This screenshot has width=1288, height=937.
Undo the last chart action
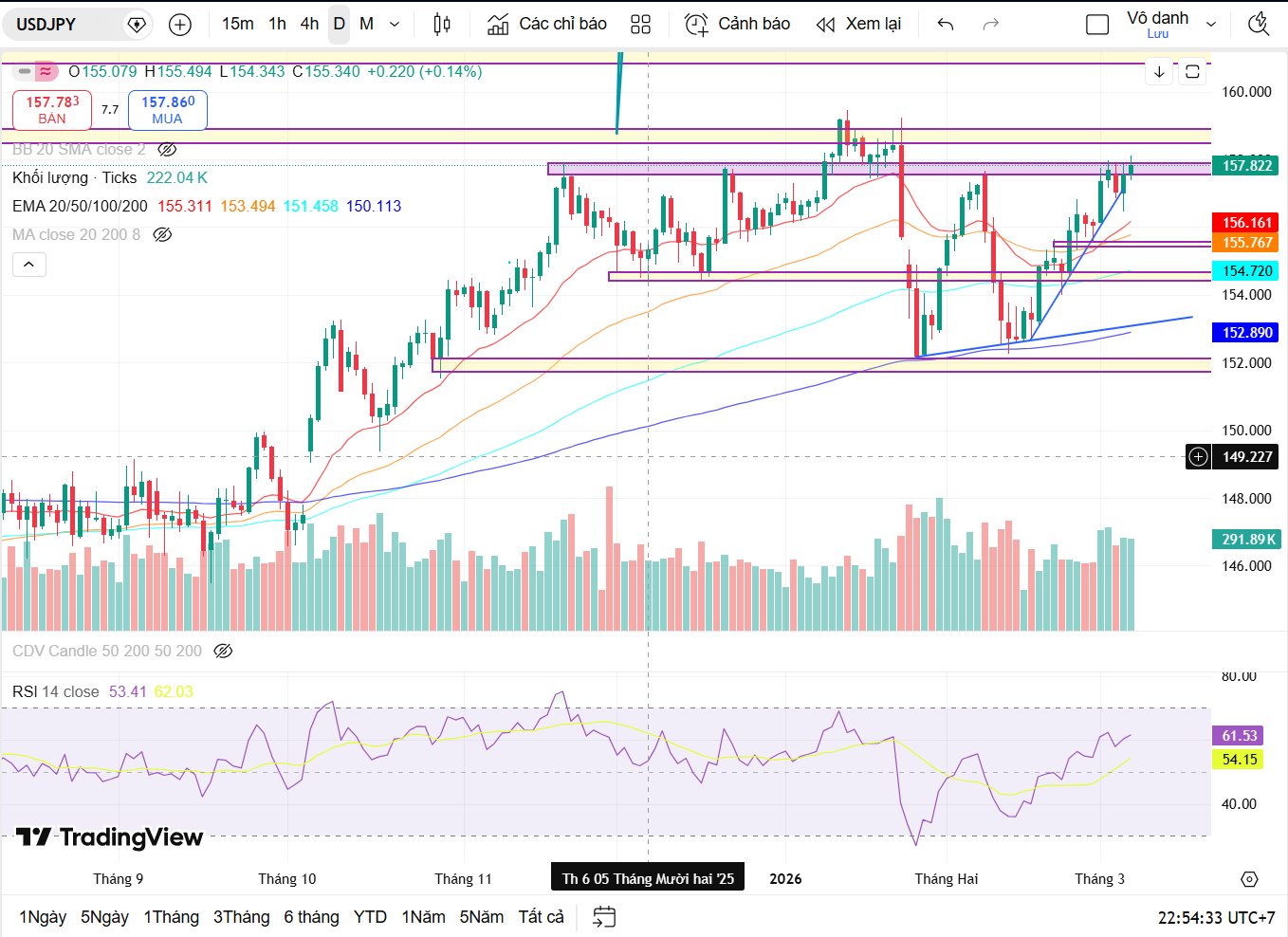pos(946,25)
